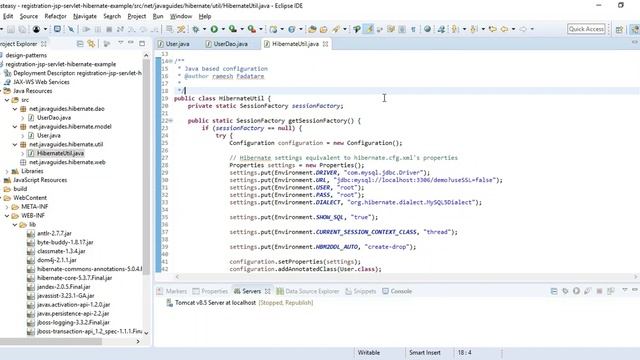Image resolution: width=640 pixels, height=360 pixels.
Task: Select UserDao.java in Project Explorer
Action: tap(54, 118)
